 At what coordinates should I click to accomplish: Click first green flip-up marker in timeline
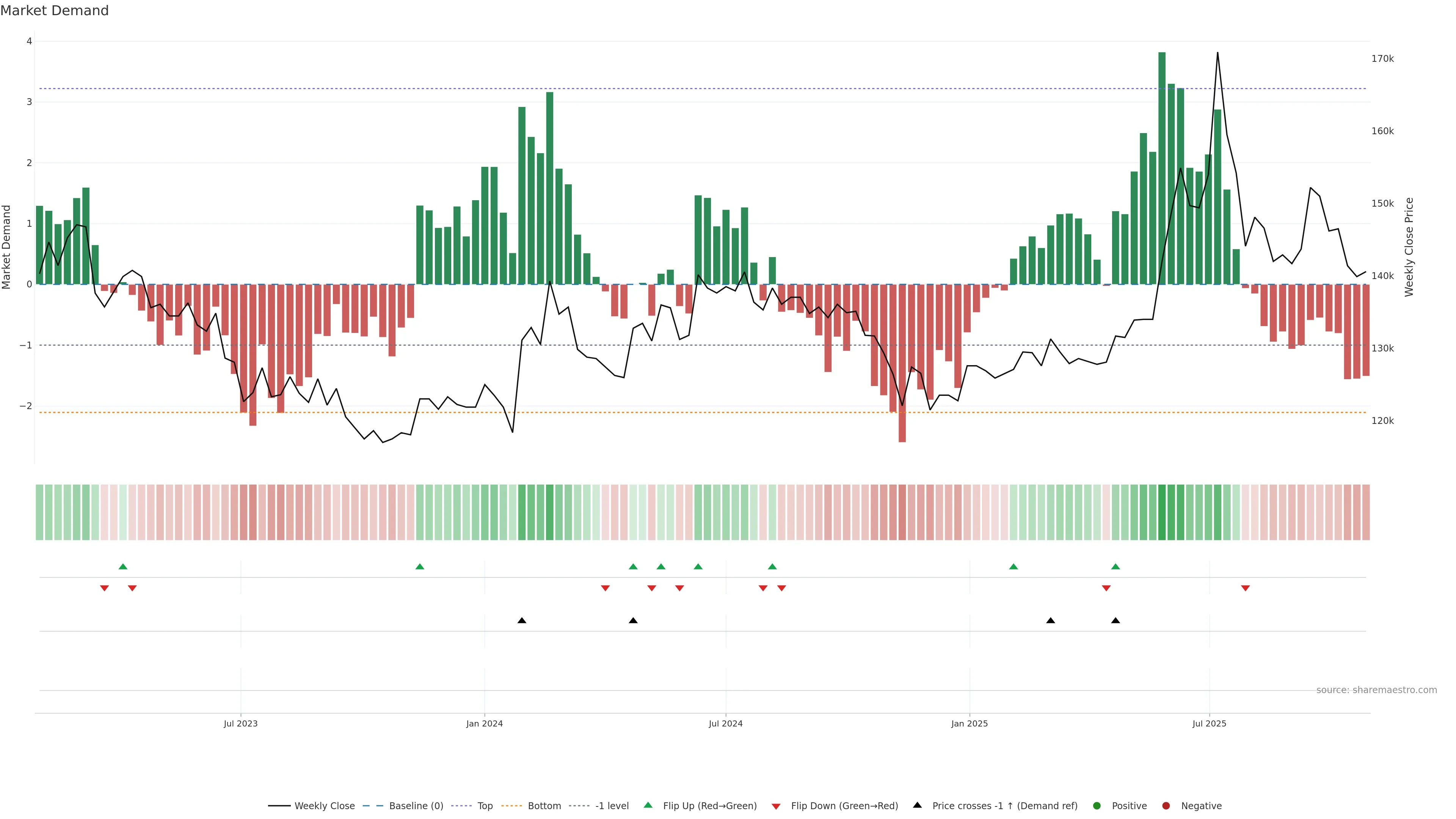click(122, 566)
